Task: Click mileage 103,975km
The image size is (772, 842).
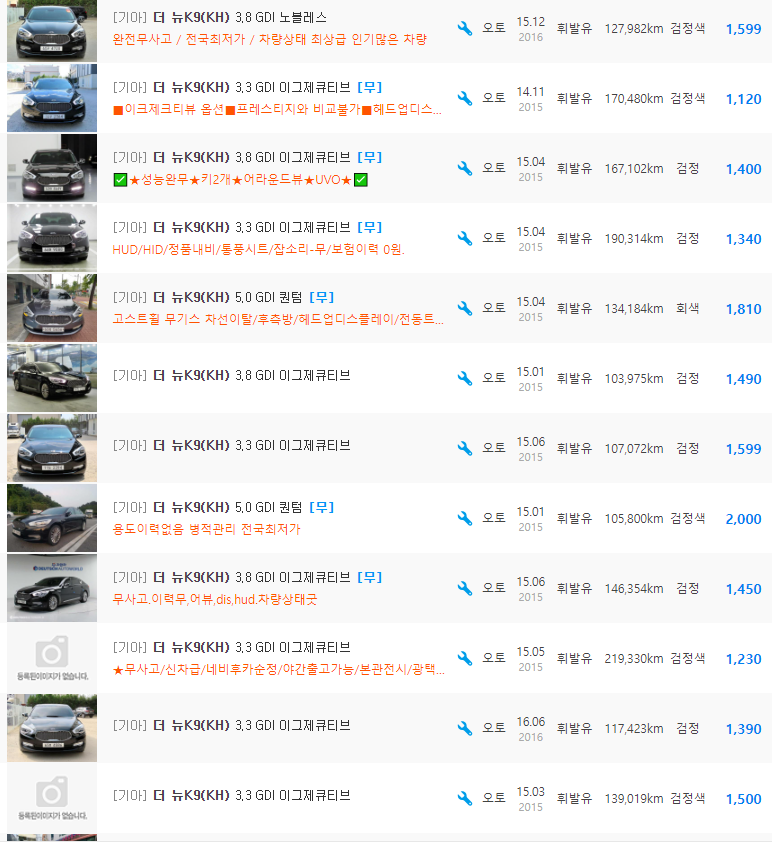Action: click(x=634, y=379)
